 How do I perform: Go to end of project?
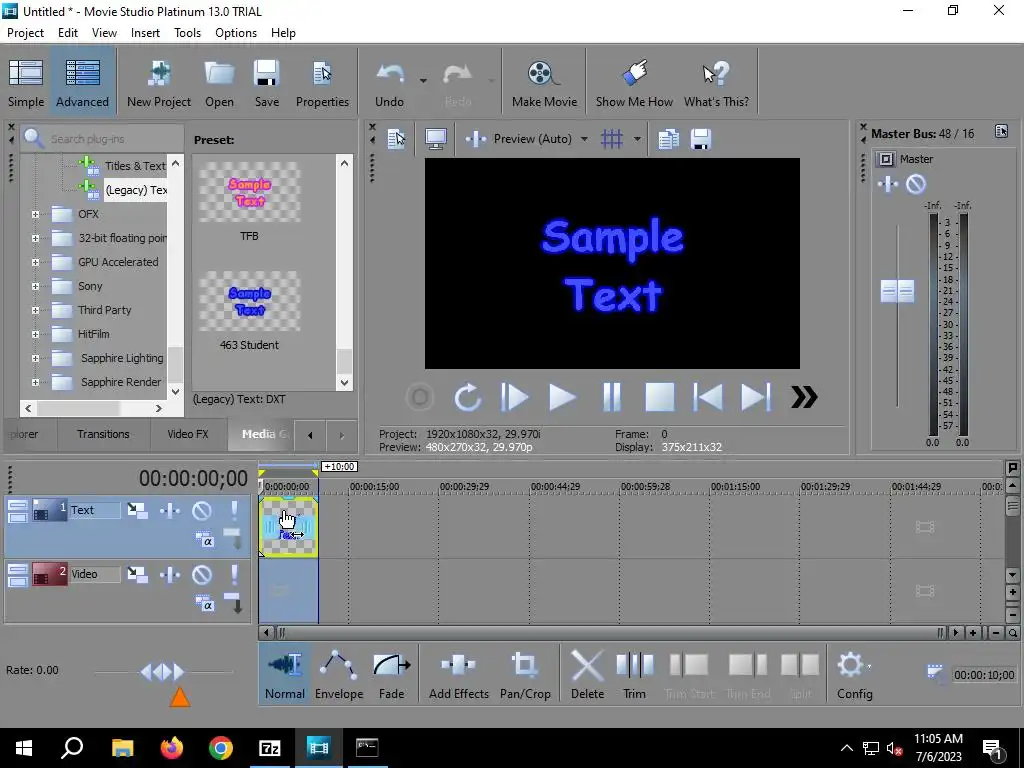(x=756, y=397)
